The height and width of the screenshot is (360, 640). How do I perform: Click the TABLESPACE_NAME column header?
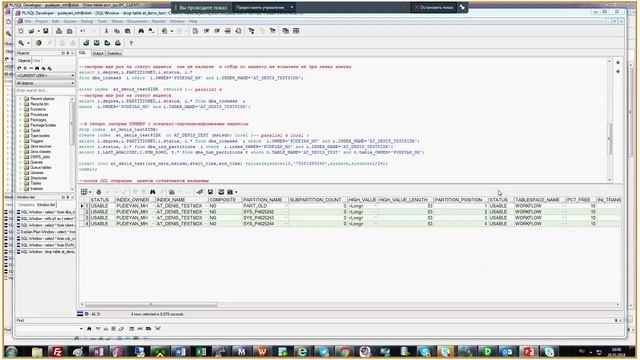pyautogui.click(x=539, y=200)
